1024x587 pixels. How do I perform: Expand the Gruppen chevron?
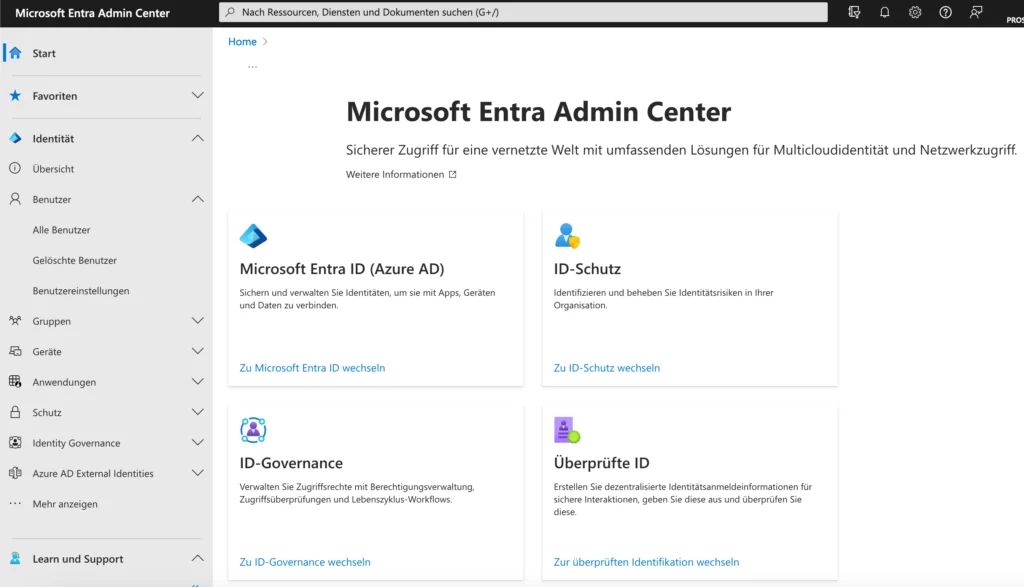[197, 321]
